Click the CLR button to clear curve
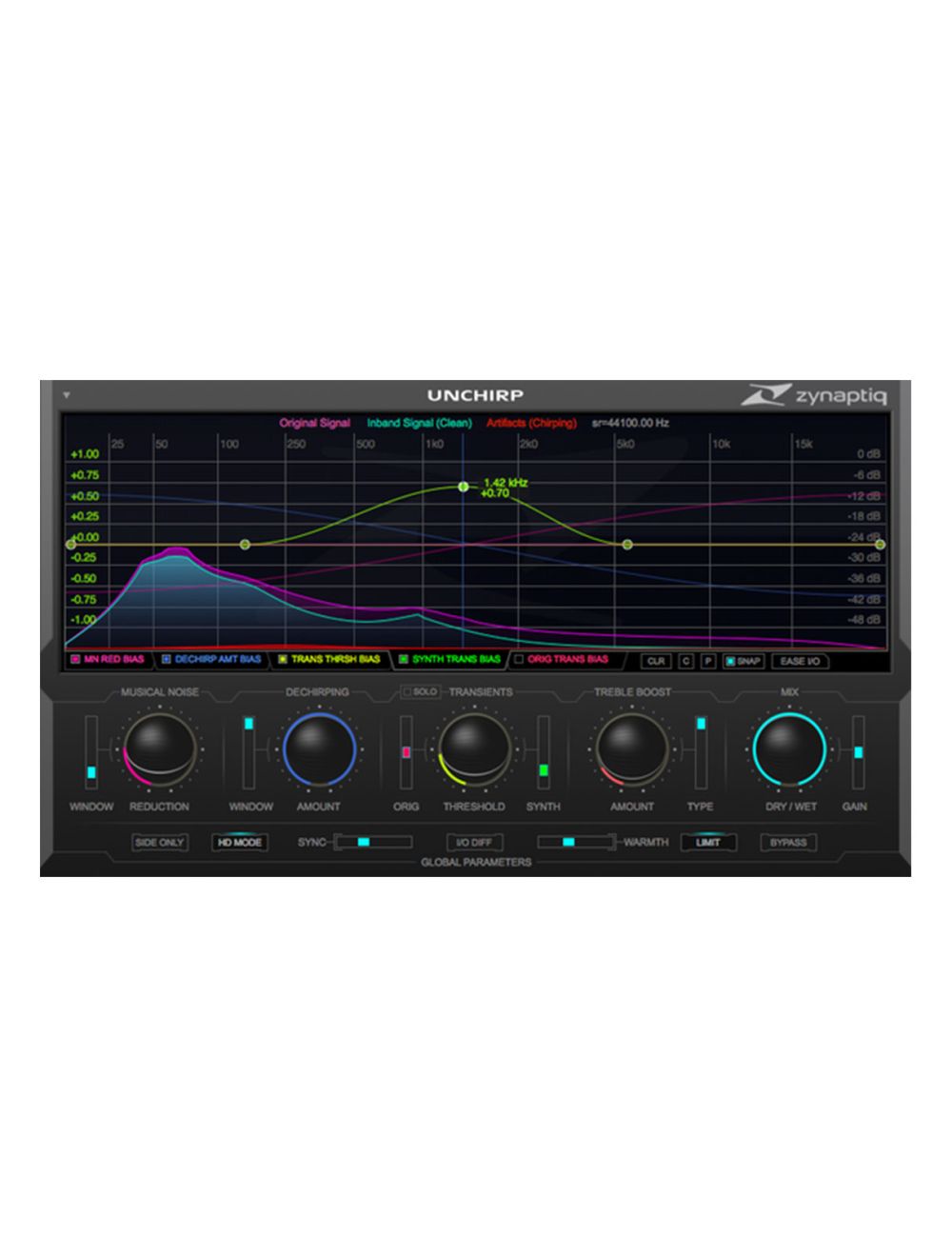The width and height of the screenshot is (952, 1257). coord(656,661)
